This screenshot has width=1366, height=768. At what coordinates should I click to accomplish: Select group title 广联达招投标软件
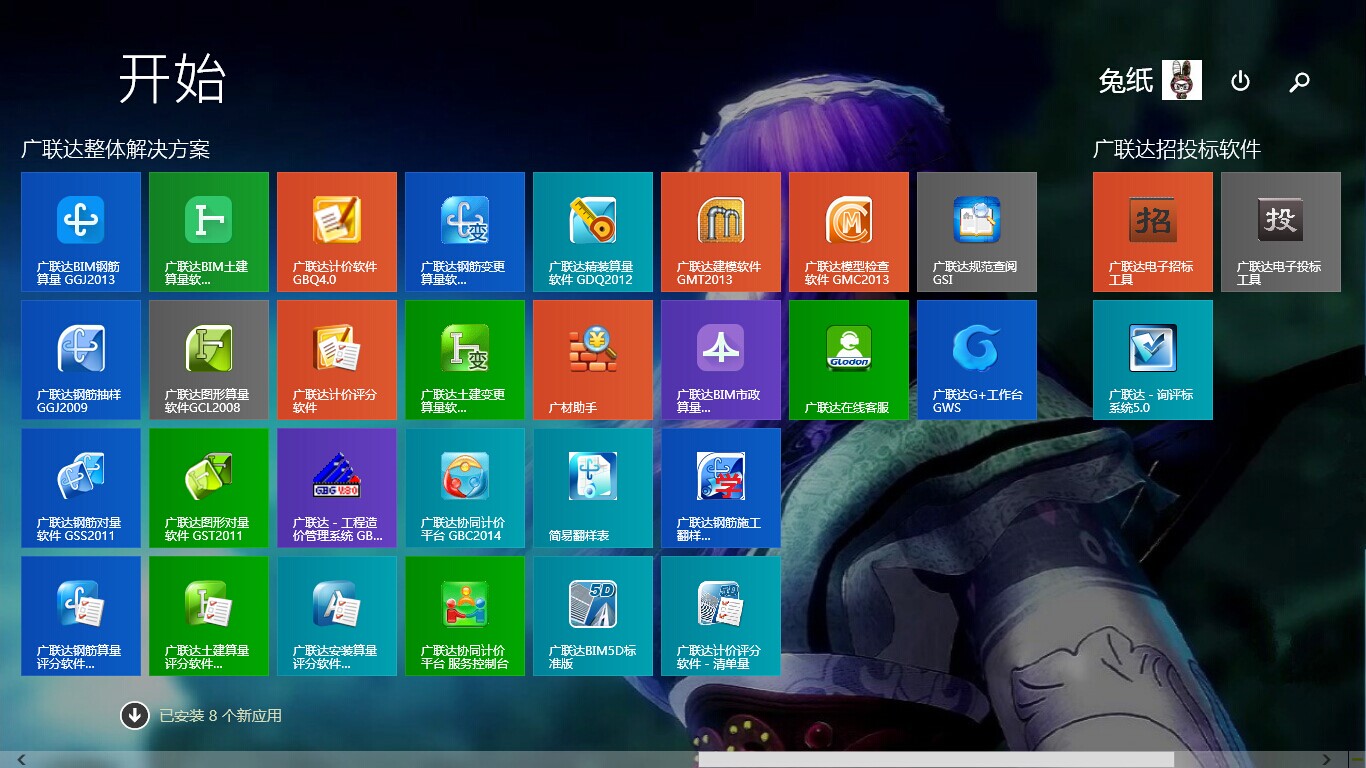pos(1177,150)
